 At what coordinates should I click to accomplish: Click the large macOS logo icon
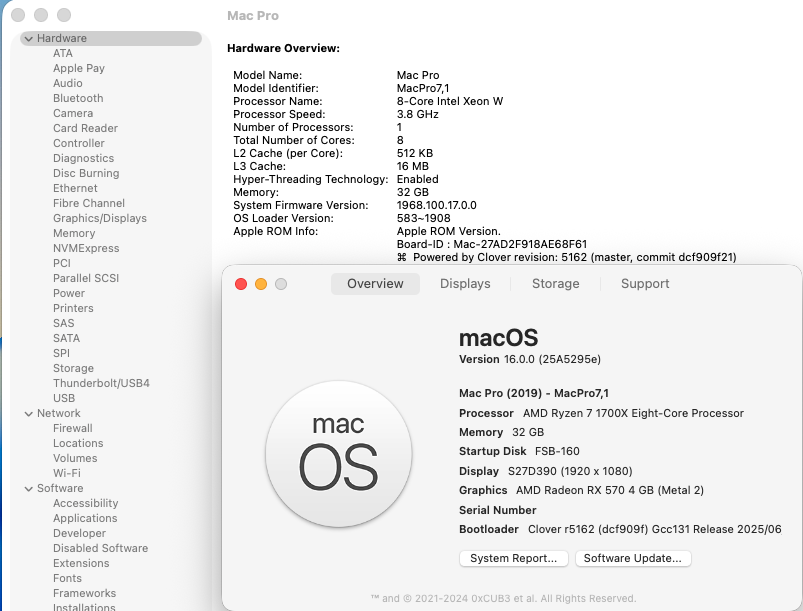[x=339, y=452]
